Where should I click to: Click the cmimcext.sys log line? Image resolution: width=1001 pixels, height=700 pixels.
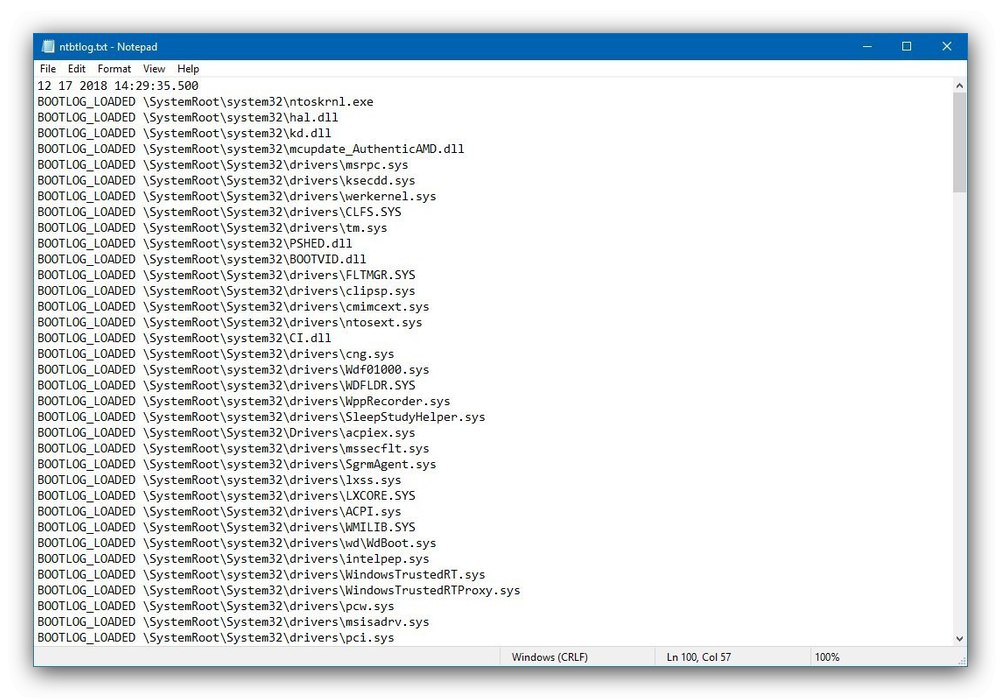(233, 306)
